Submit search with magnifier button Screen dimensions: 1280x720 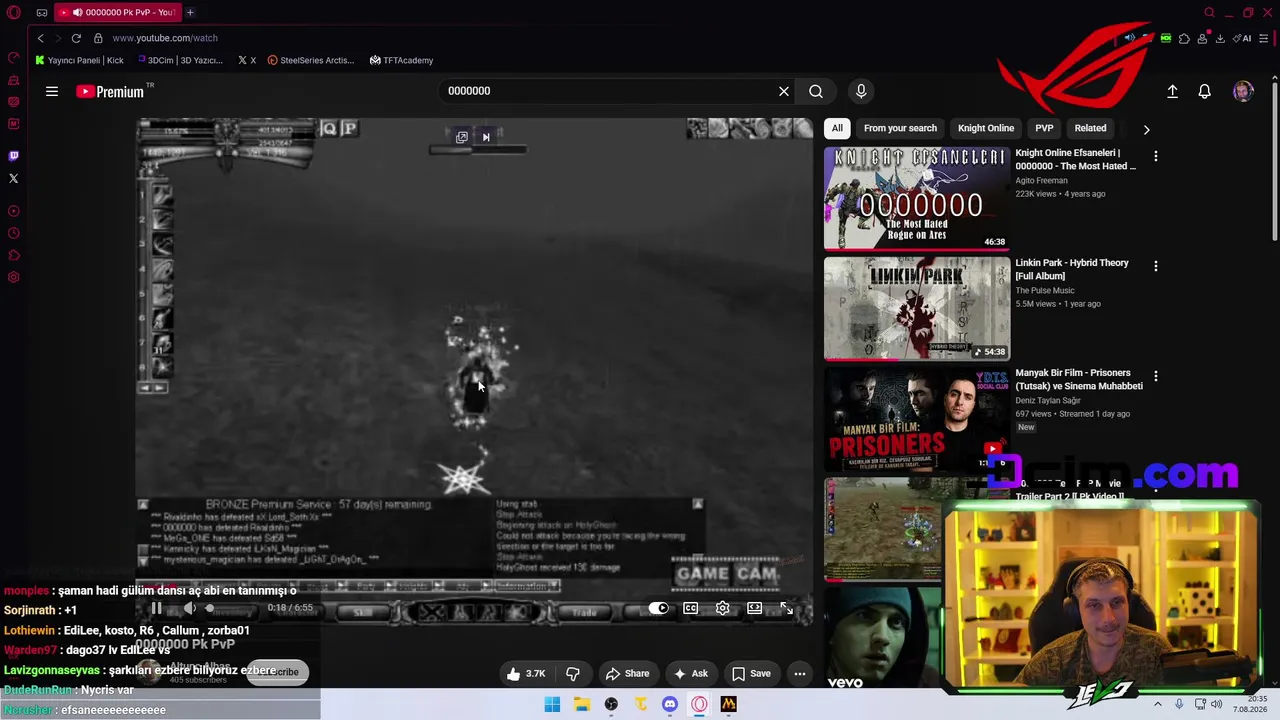(816, 91)
